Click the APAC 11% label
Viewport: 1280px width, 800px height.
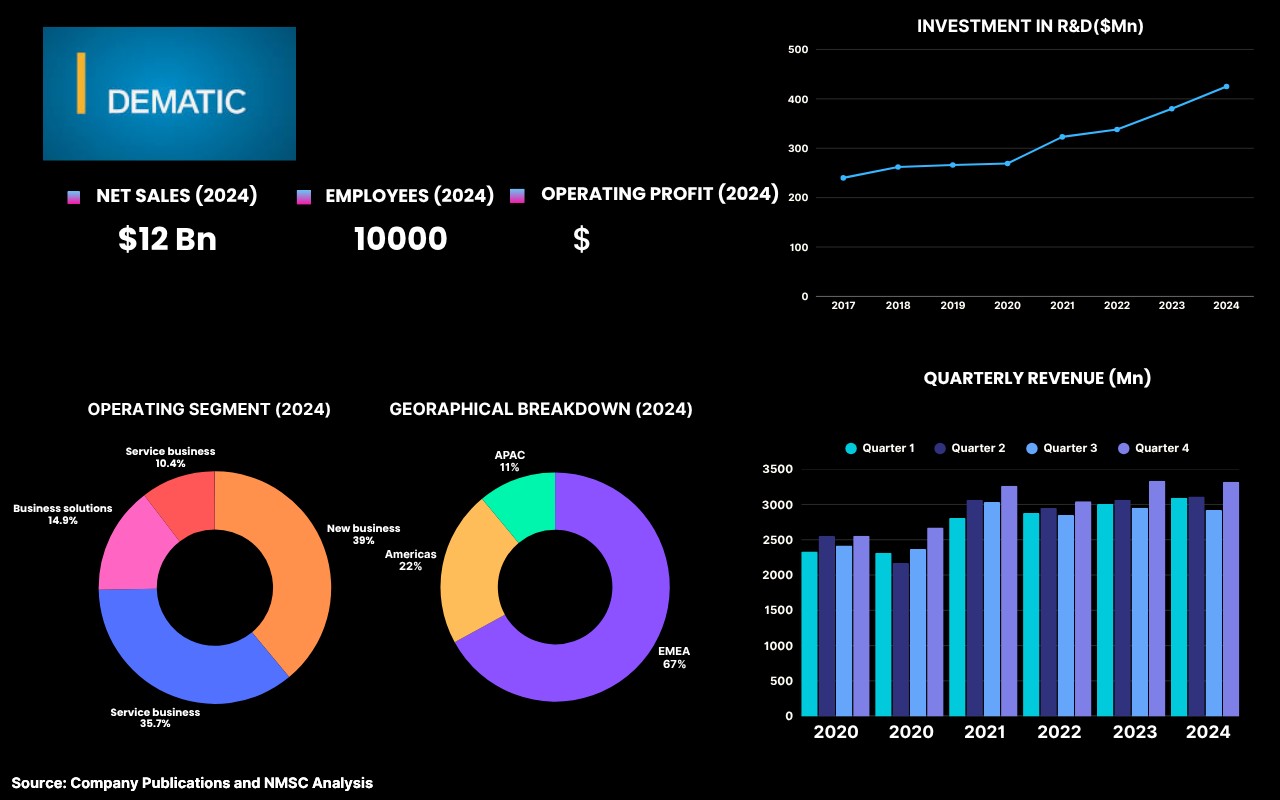click(510, 461)
